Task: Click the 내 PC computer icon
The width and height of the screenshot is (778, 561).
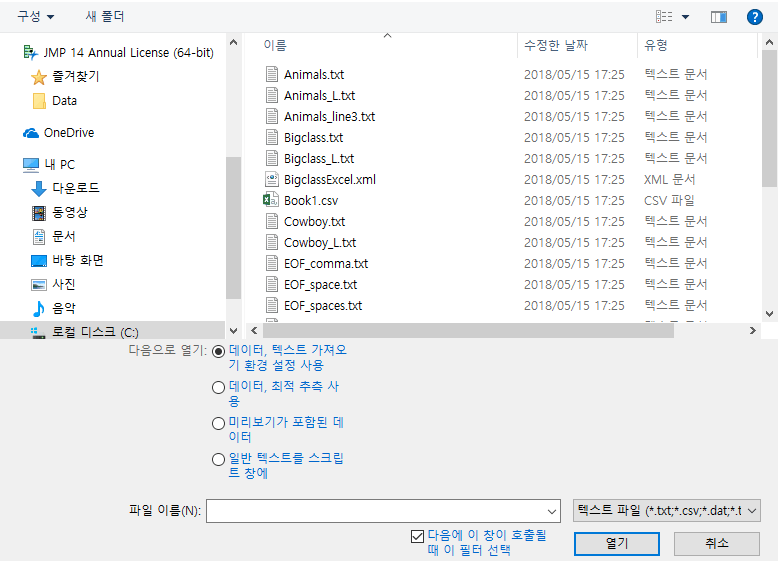Action: [x=31, y=165]
